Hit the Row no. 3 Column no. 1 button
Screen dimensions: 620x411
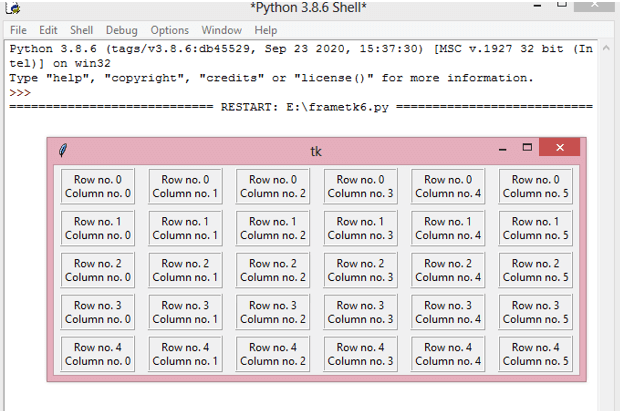(185, 312)
